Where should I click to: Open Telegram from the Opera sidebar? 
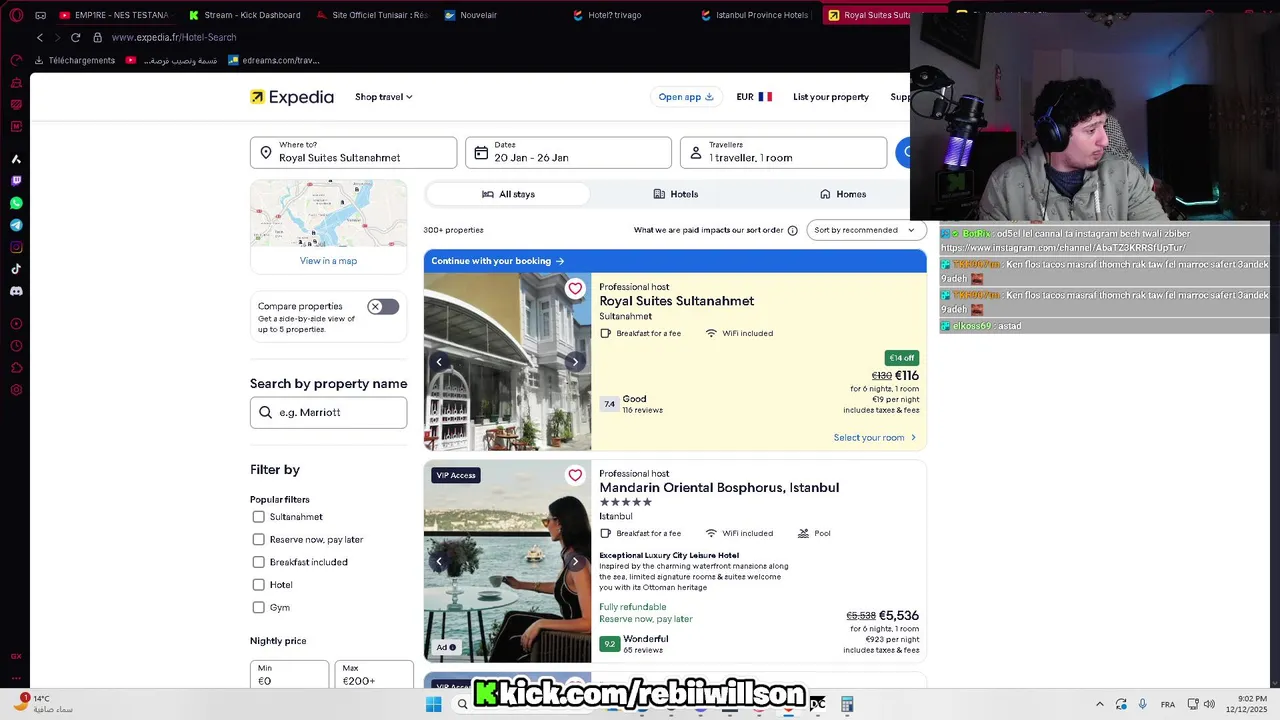point(16,225)
